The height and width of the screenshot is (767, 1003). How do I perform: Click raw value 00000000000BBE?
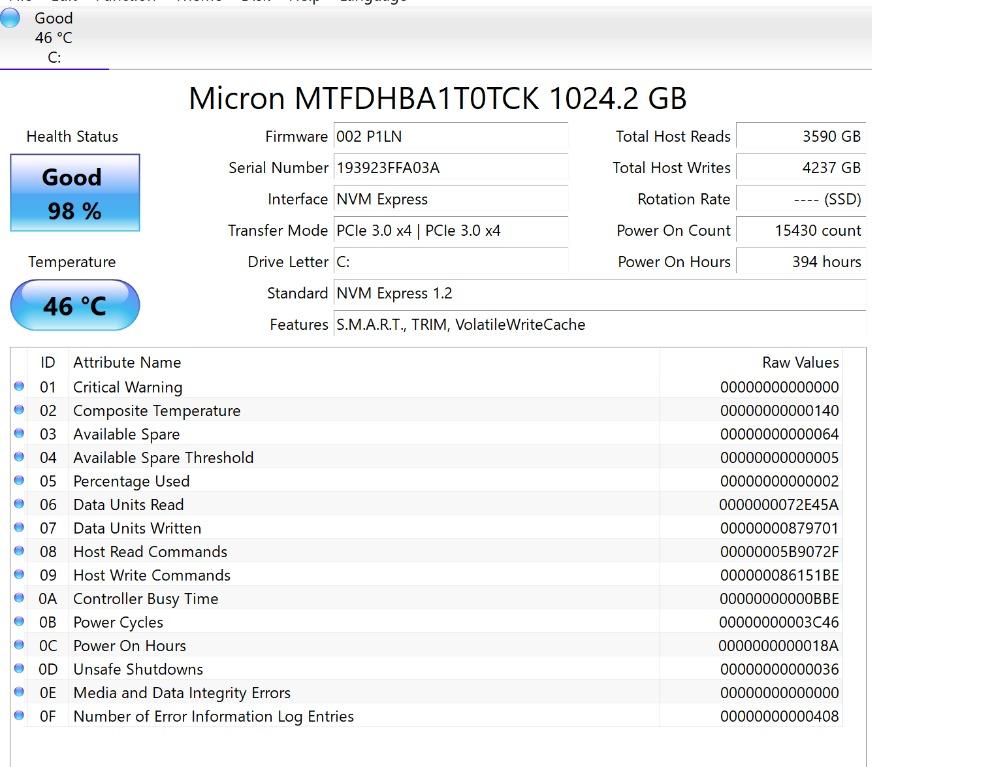coord(779,599)
